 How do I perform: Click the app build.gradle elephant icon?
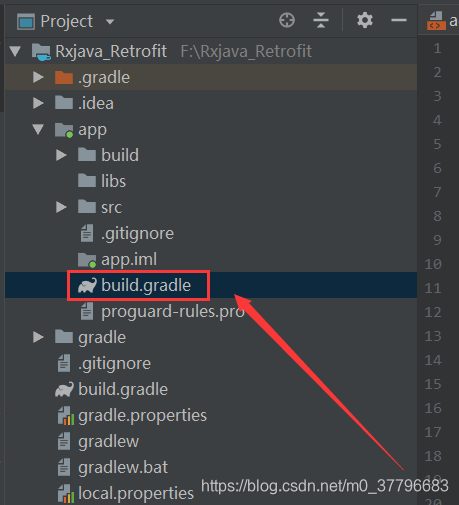click(x=87, y=286)
